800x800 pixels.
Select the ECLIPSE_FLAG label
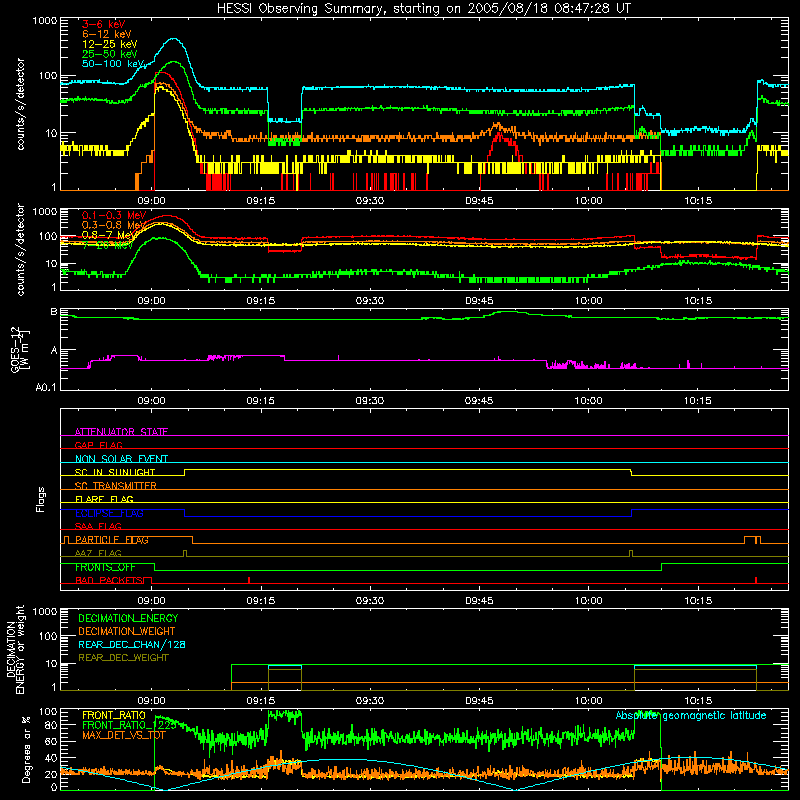coord(109,513)
